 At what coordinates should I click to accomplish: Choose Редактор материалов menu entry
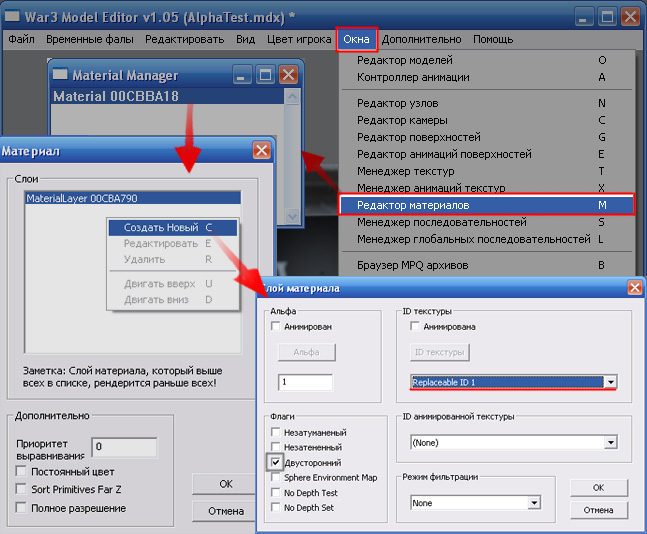(487, 205)
